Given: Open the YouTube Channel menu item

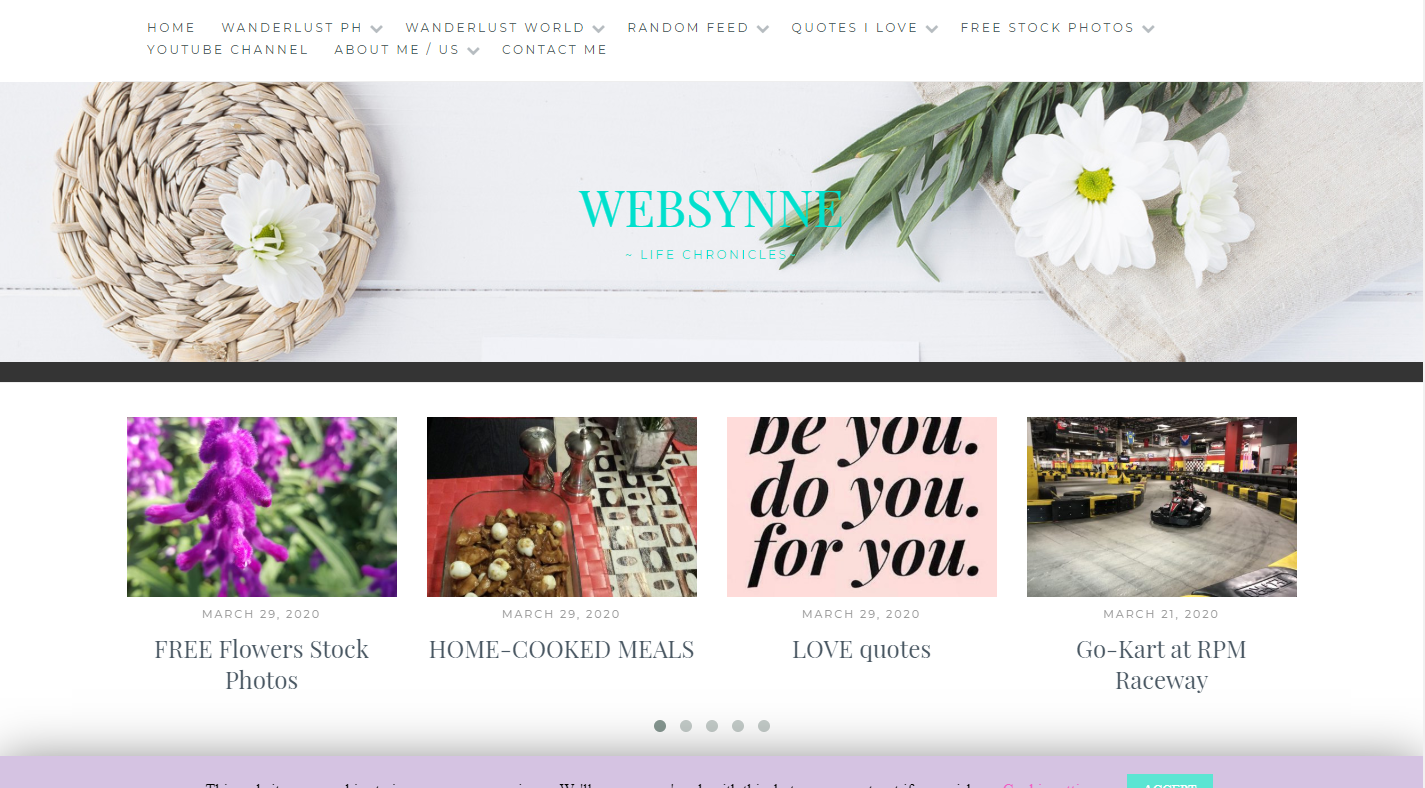Looking at the screenshot, I should point(228,50).
